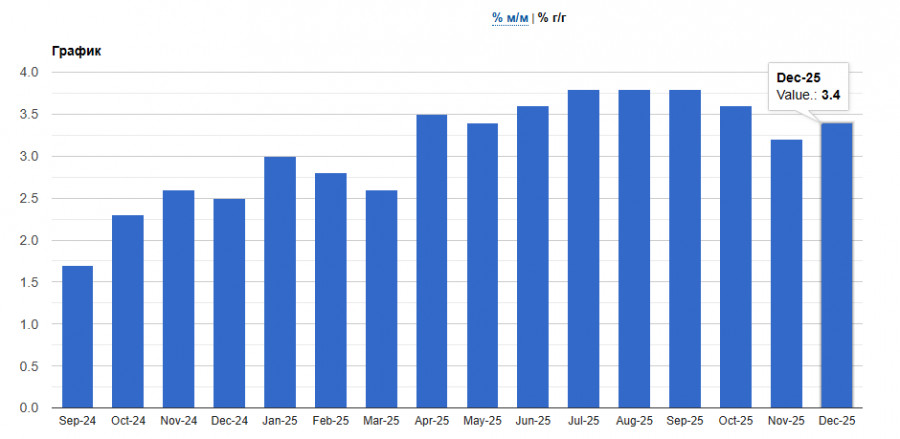Click the "График" chart heading
The height and width of the screenshot is (439, 900).
click(77, 51)
